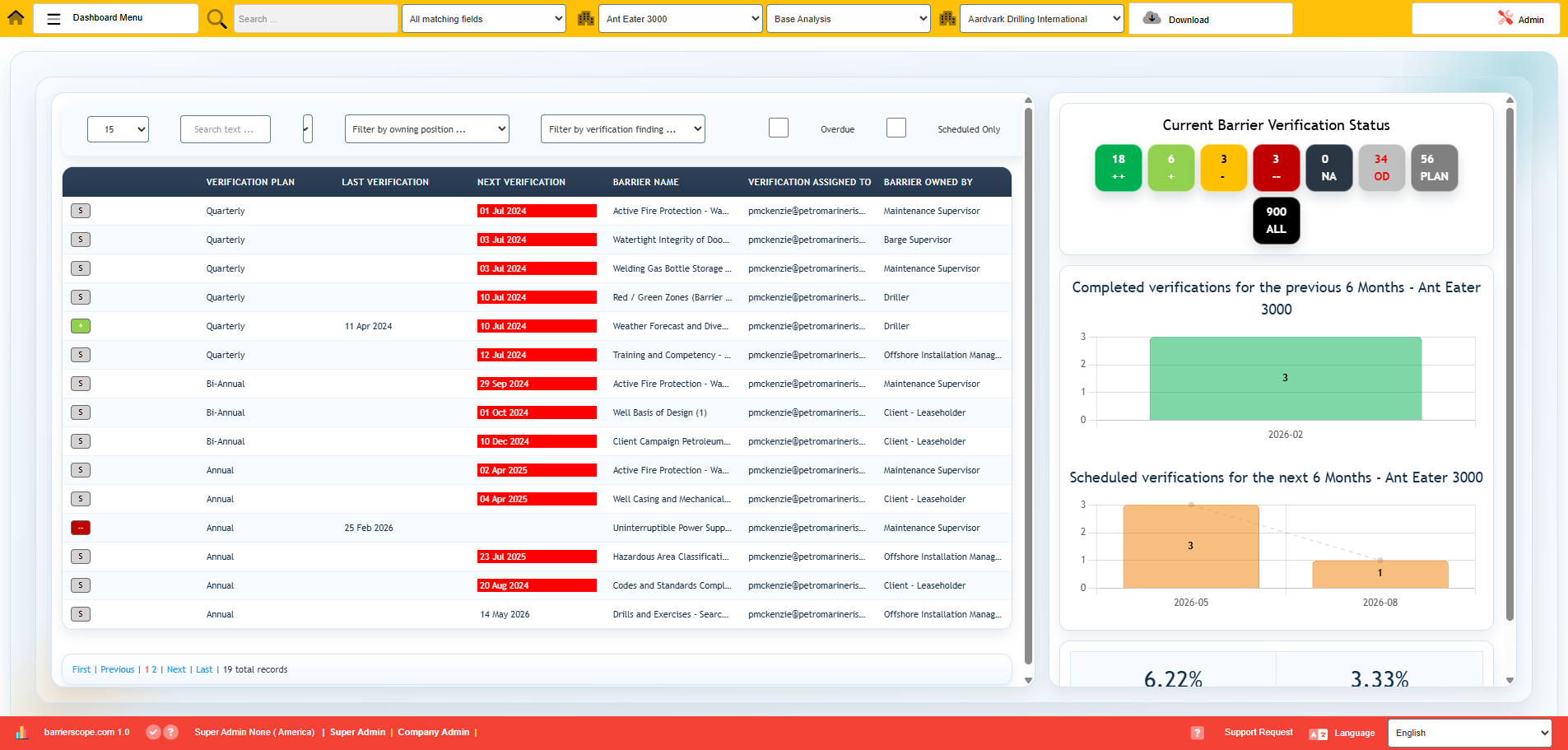Image resolution: width=1568 pixels, height=750 pixels.
Task: Filter by the yellow 3 - status tile
Action: (x=1224, y=168)
